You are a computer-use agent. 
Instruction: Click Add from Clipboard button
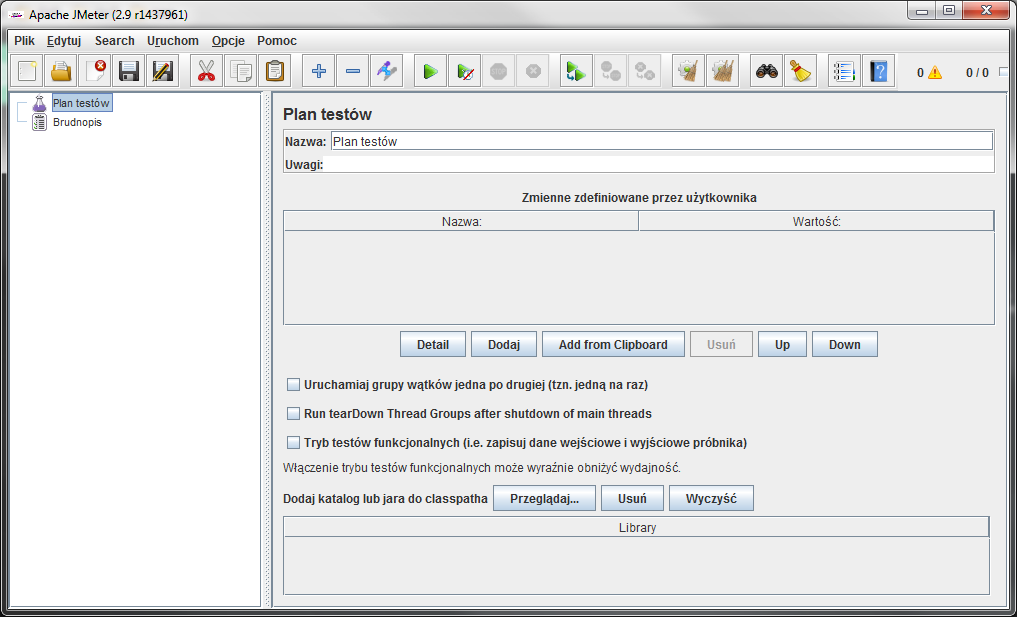(x=613, y=345)
